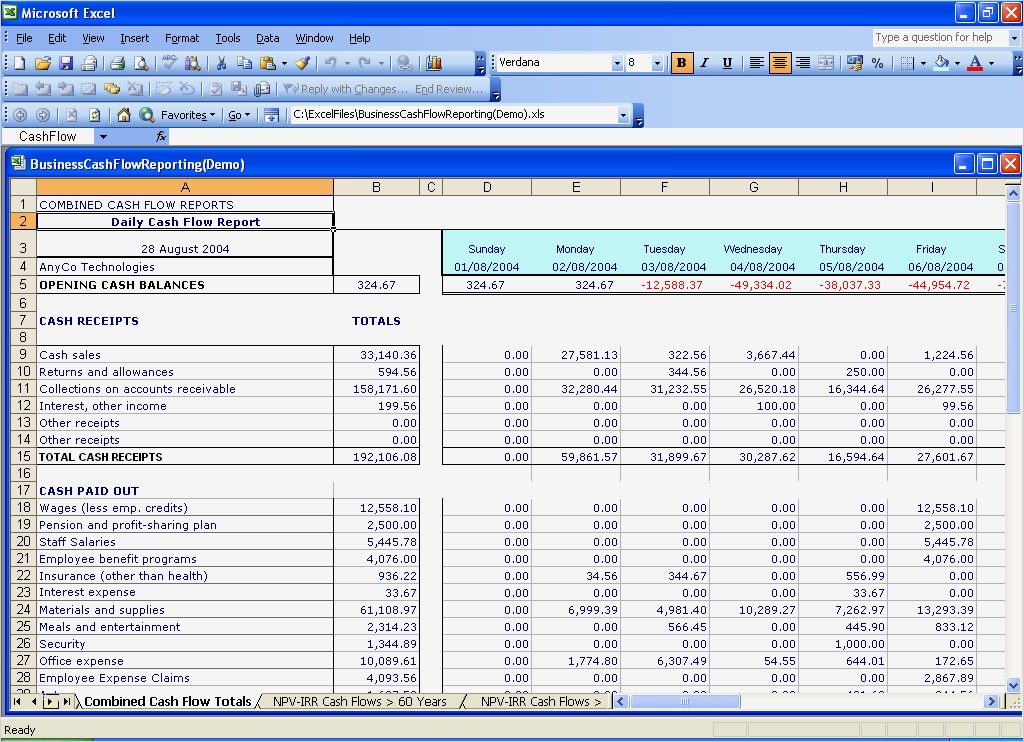Select column A header
The width and height of the screenshot is (1024, 742).
pos(185,187)
